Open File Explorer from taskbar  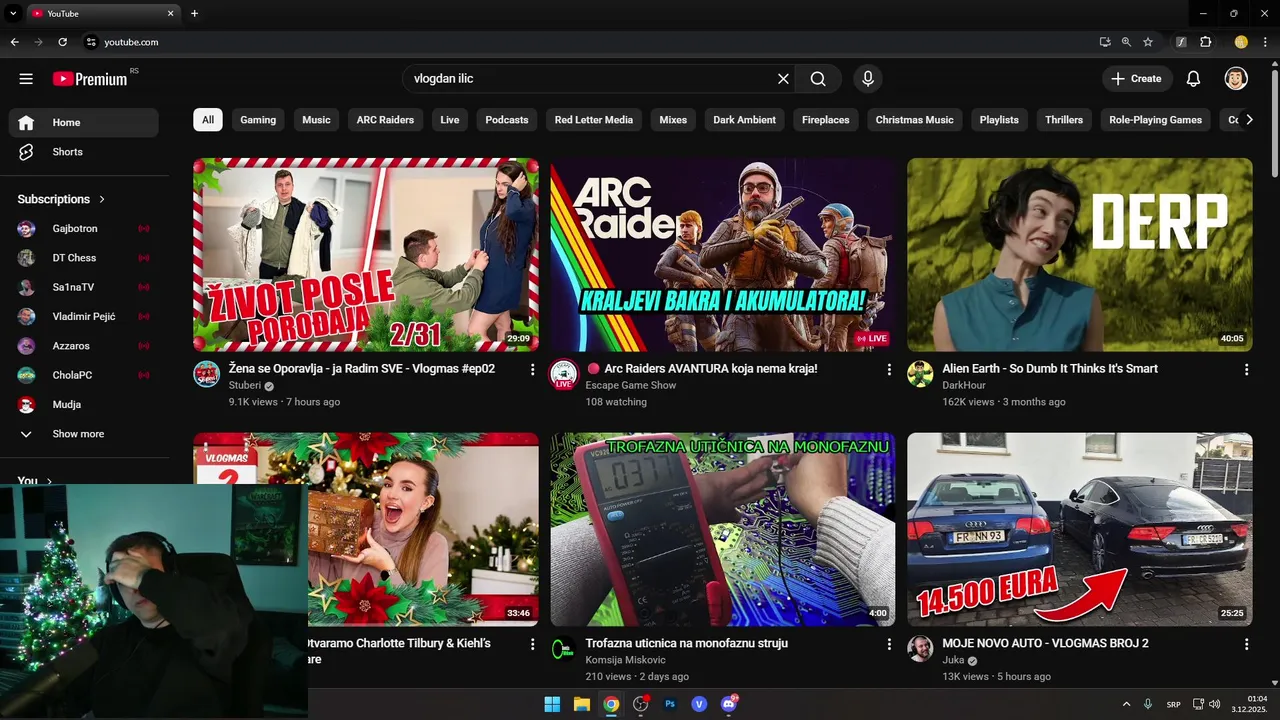click(x=581, y=704)
